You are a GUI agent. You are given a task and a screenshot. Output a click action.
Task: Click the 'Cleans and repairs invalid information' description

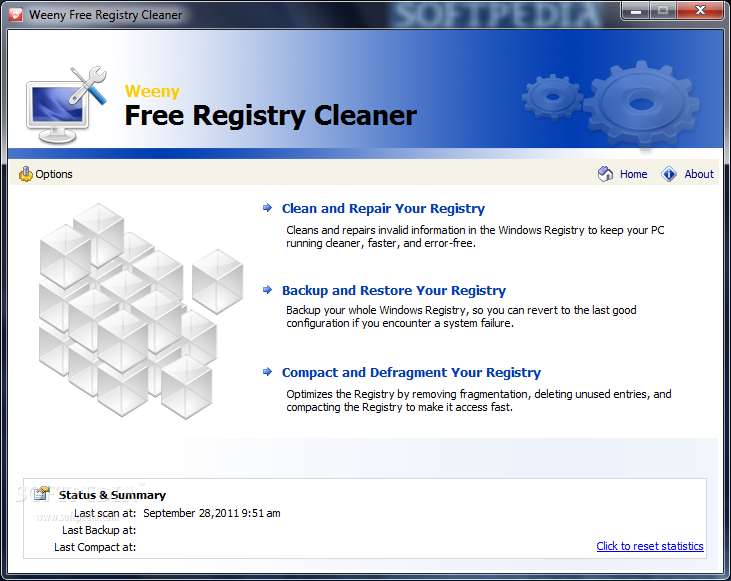pyautogui.click(x=475, y=236)
